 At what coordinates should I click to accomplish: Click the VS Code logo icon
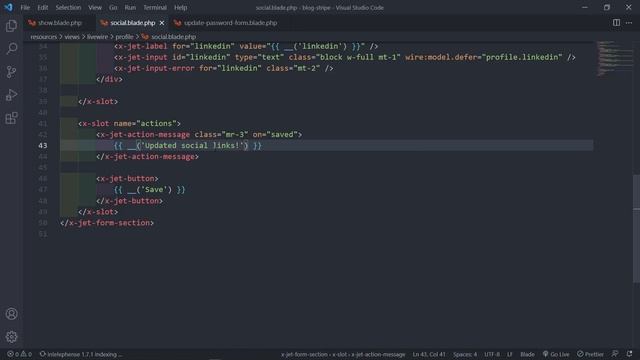point(9,7)
